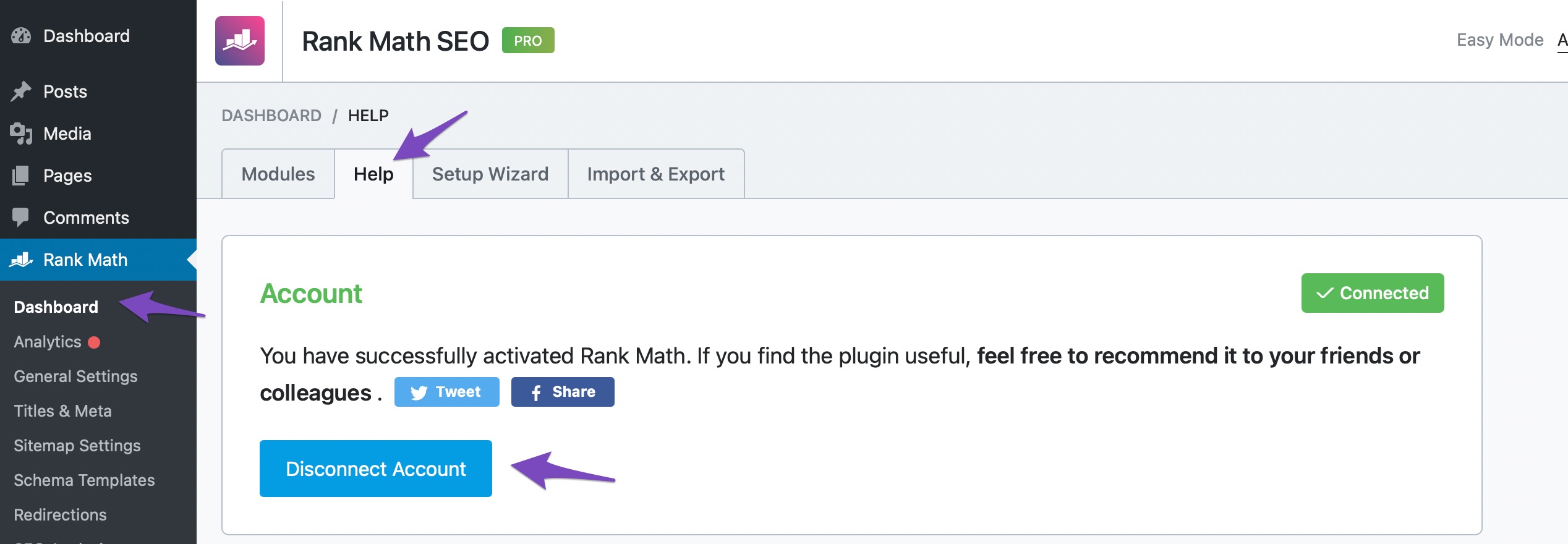Click the Facebook Share button
Screen dimensions: 1568x544
click(x=563, y=392)
